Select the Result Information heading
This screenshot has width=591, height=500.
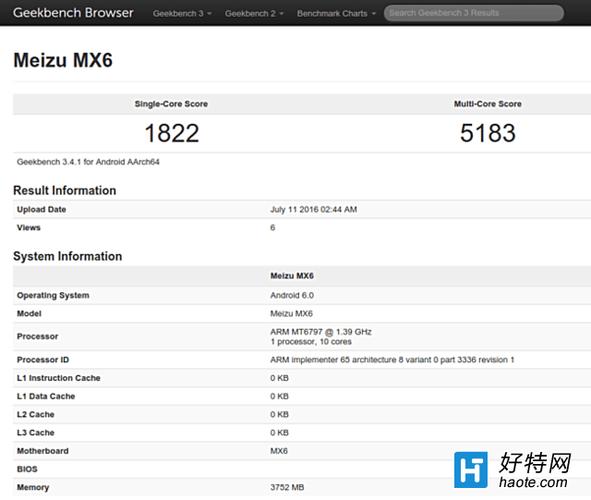click(x=64, y=191)
